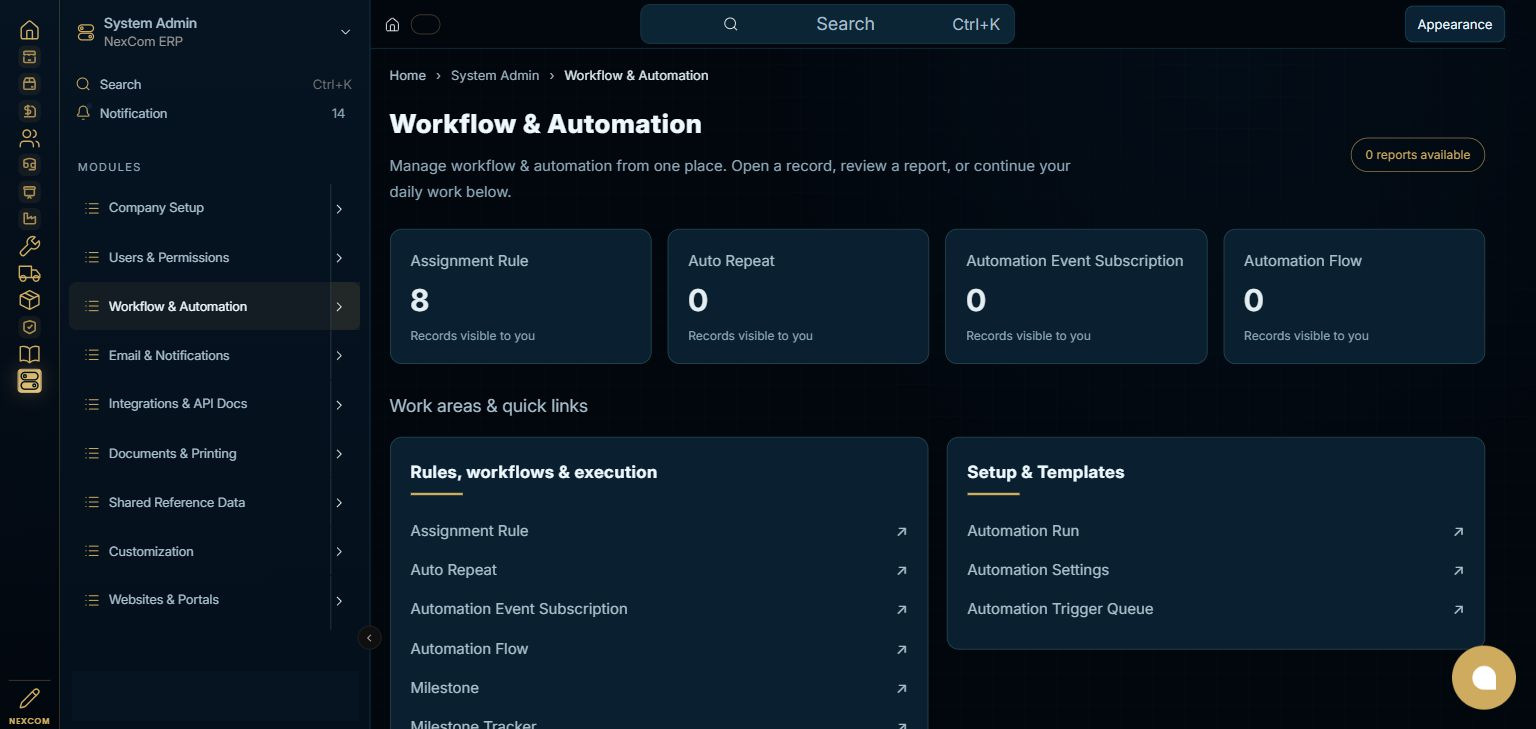Expand Shared Reference Data via its chevron
The image size is (1536, 729).
(x=339, y=503)
